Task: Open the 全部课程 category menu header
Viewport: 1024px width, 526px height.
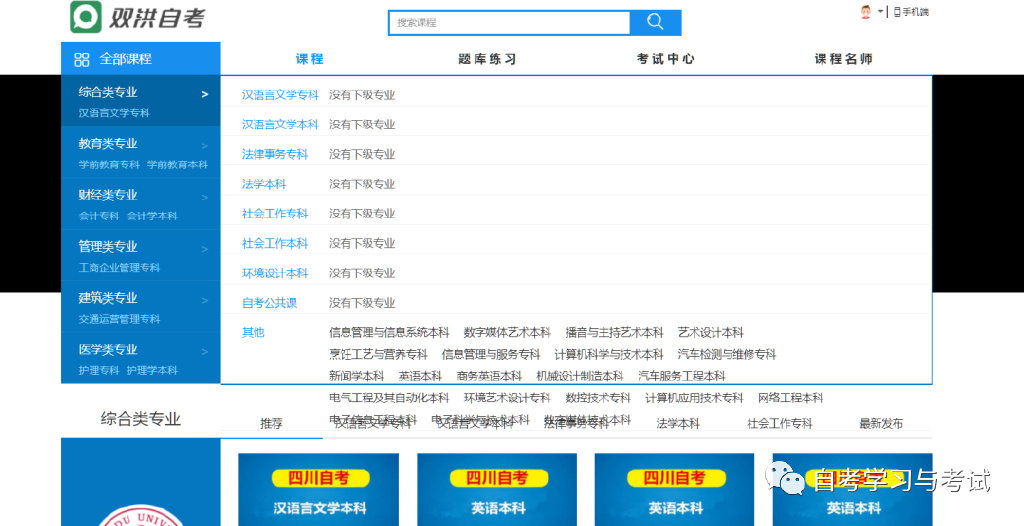Action: tap(140, 59)
